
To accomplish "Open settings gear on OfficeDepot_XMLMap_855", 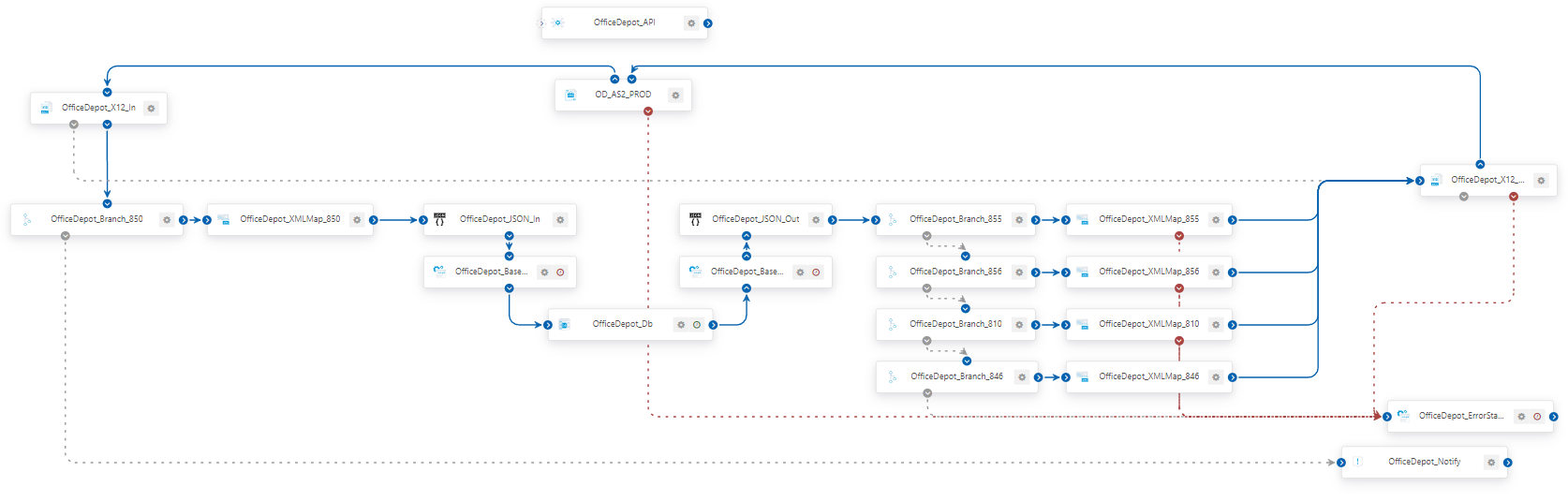I will [x=1216, y=220].
